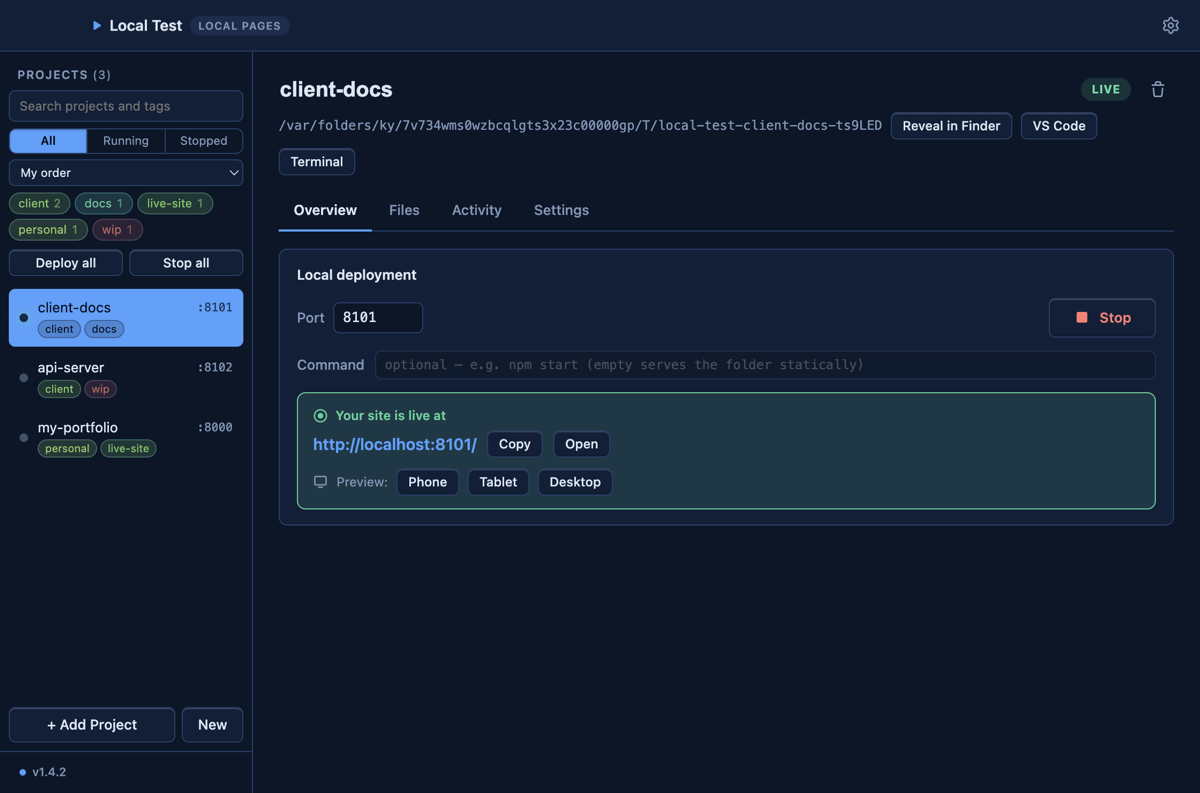This screenshot has width=1200, height=793.
Task: Stop the local deployment
Action: (1102, 318)
